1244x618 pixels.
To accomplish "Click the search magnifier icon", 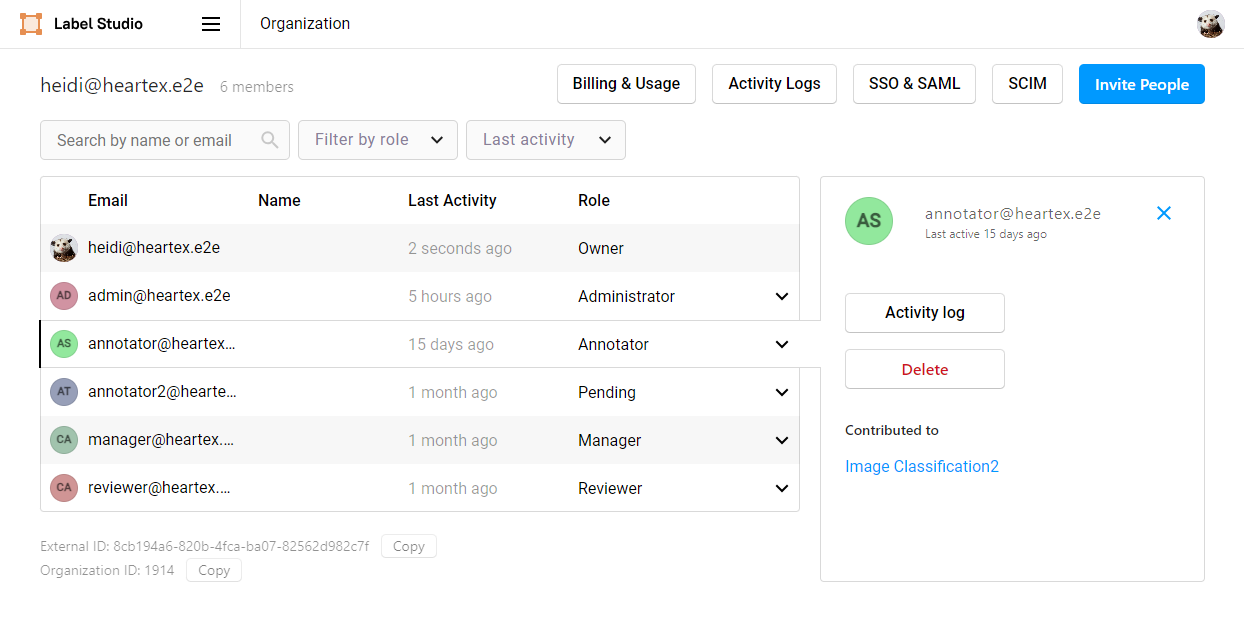I will pos(269,140).
